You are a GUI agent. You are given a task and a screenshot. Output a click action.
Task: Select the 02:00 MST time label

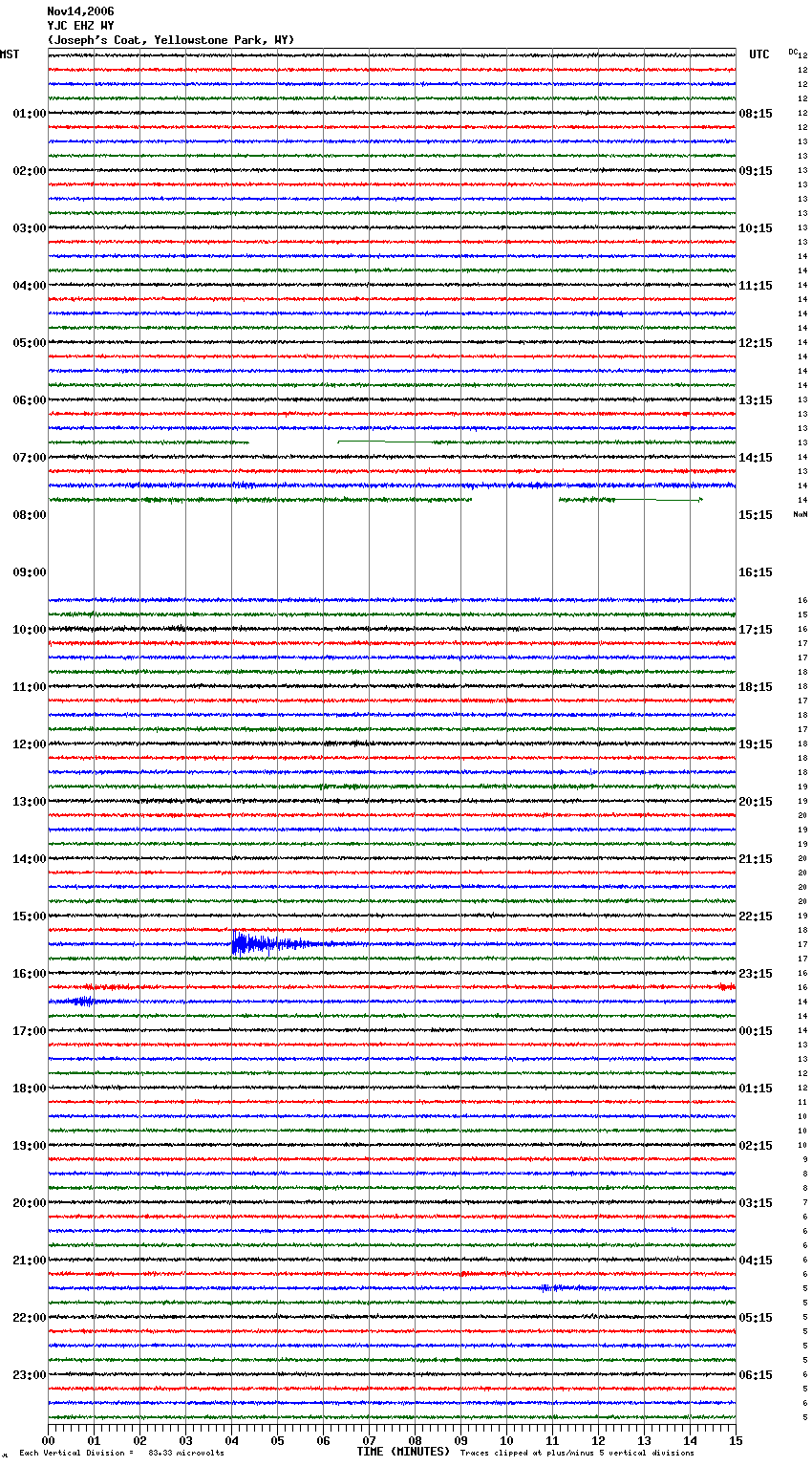(x=30, y=171)
